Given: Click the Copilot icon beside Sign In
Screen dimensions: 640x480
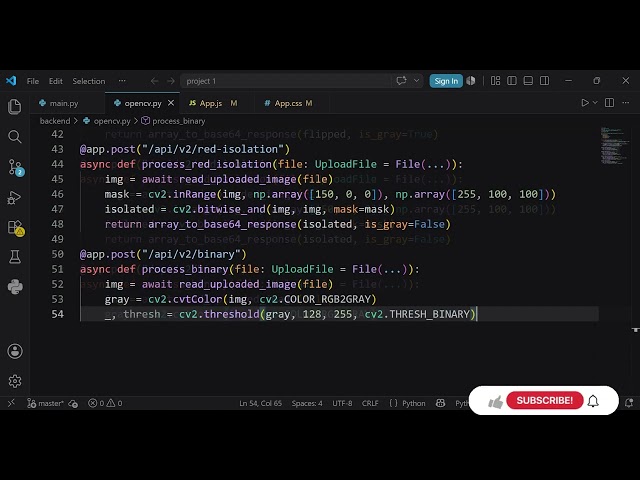Looking at the screenshot, I should tap(471, 81).
